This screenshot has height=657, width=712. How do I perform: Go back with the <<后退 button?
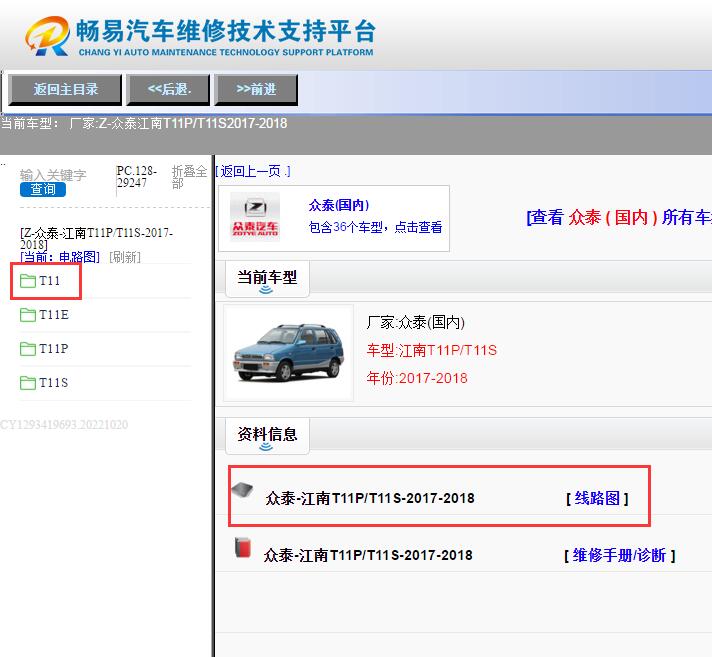click(168, 89)
